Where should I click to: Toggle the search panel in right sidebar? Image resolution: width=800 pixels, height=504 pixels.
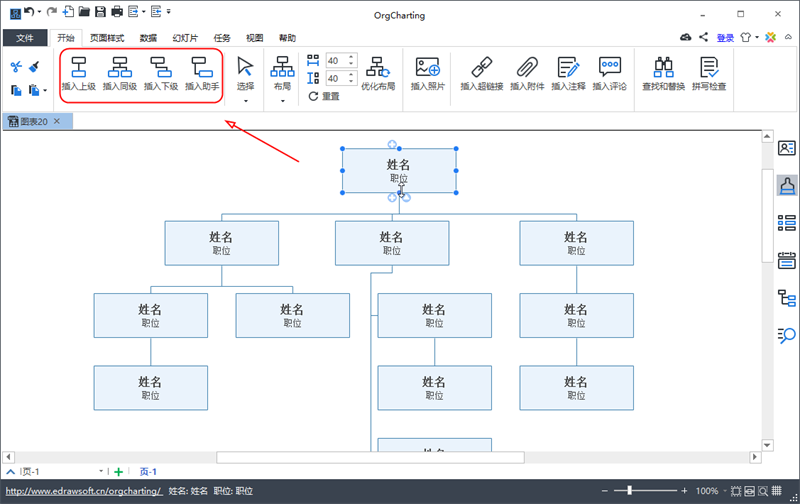786,335
